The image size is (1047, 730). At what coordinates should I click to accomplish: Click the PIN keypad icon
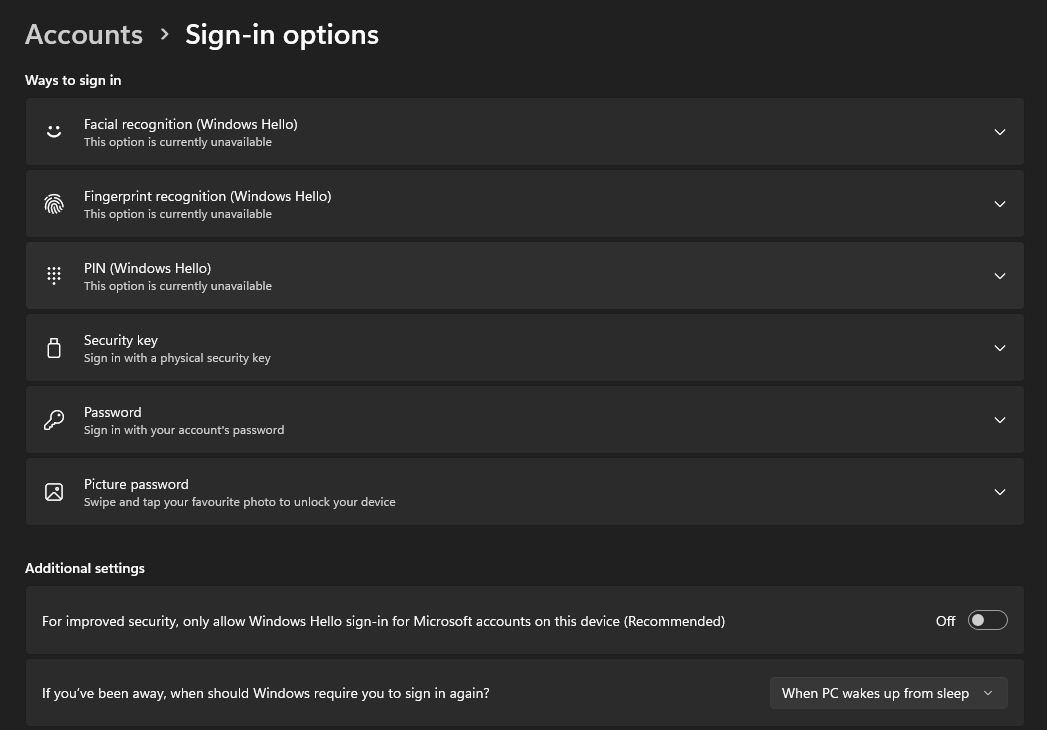[54, 275]
